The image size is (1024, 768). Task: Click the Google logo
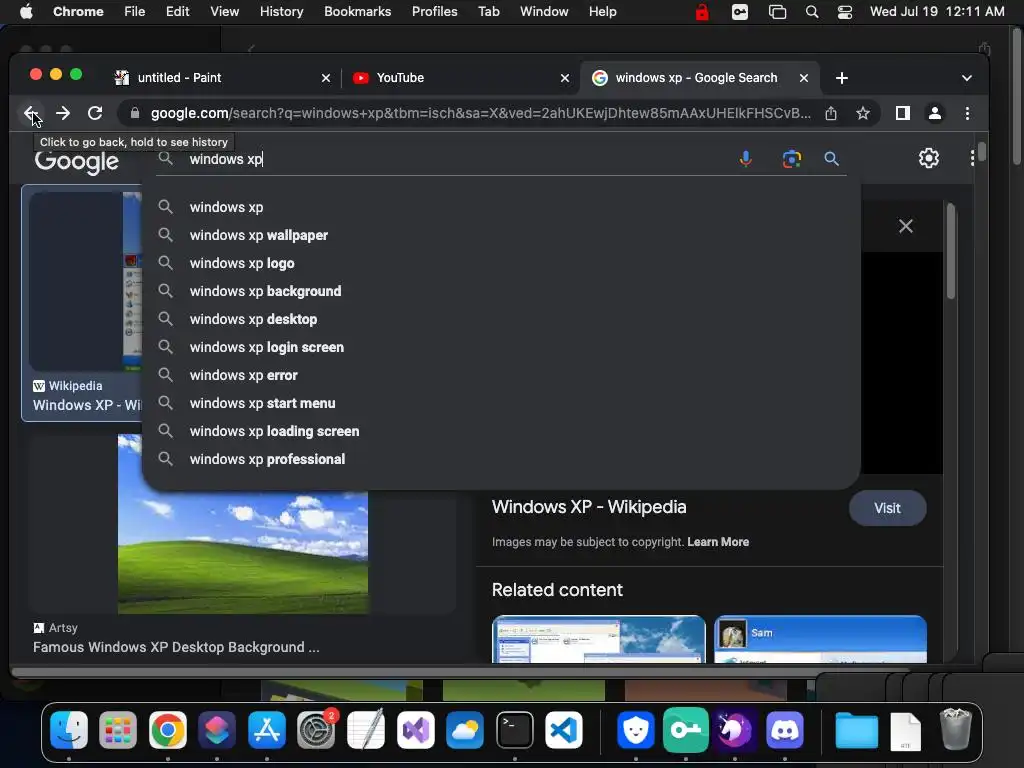76,161
